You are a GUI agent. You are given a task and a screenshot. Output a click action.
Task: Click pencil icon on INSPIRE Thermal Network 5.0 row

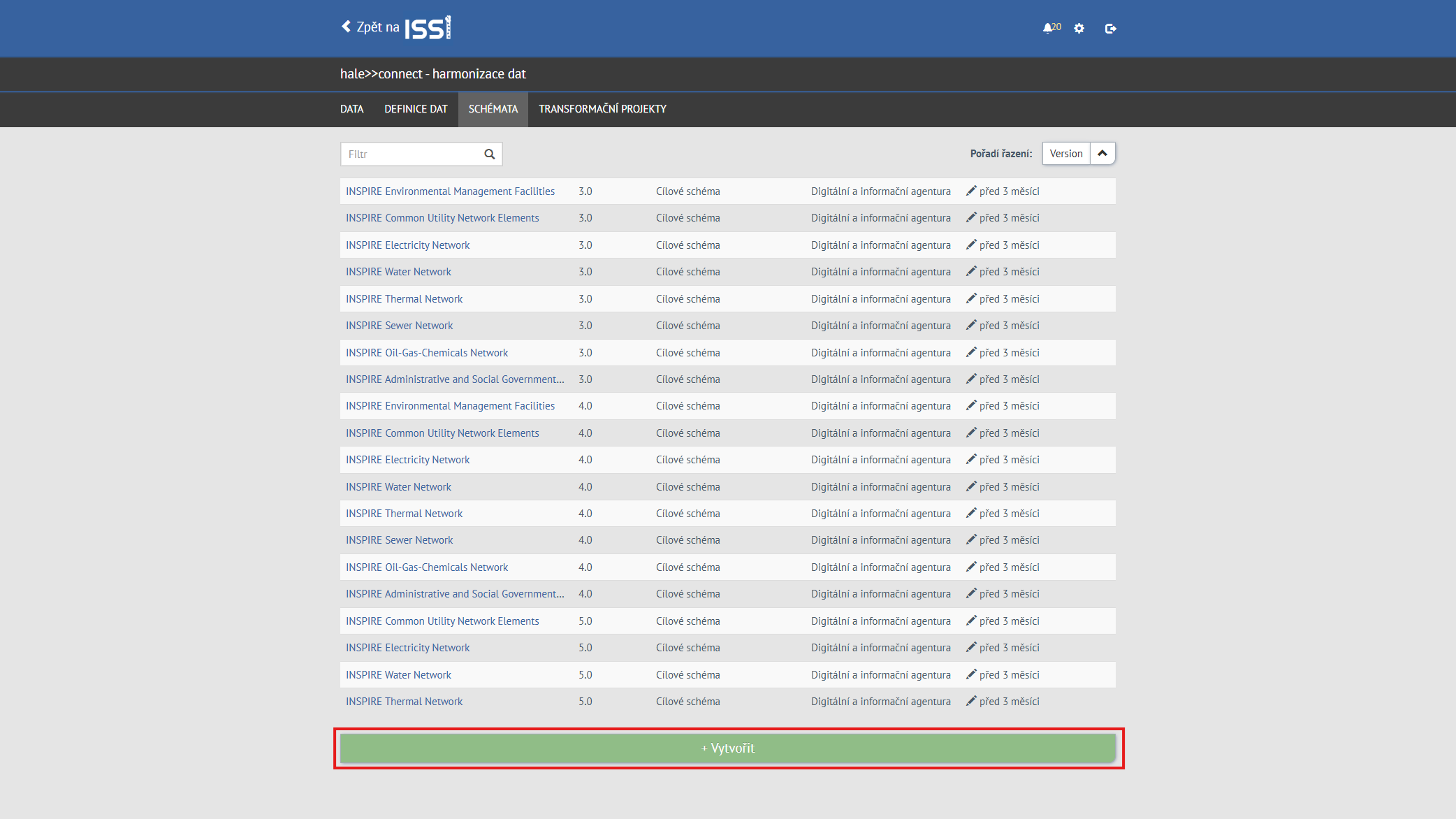(971, 701)
